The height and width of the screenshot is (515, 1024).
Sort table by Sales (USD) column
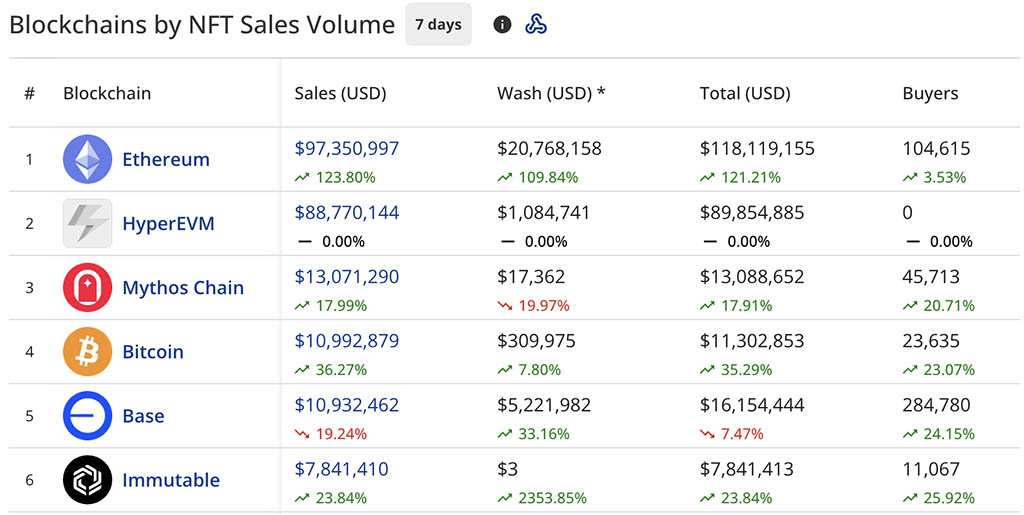point(340,93)
